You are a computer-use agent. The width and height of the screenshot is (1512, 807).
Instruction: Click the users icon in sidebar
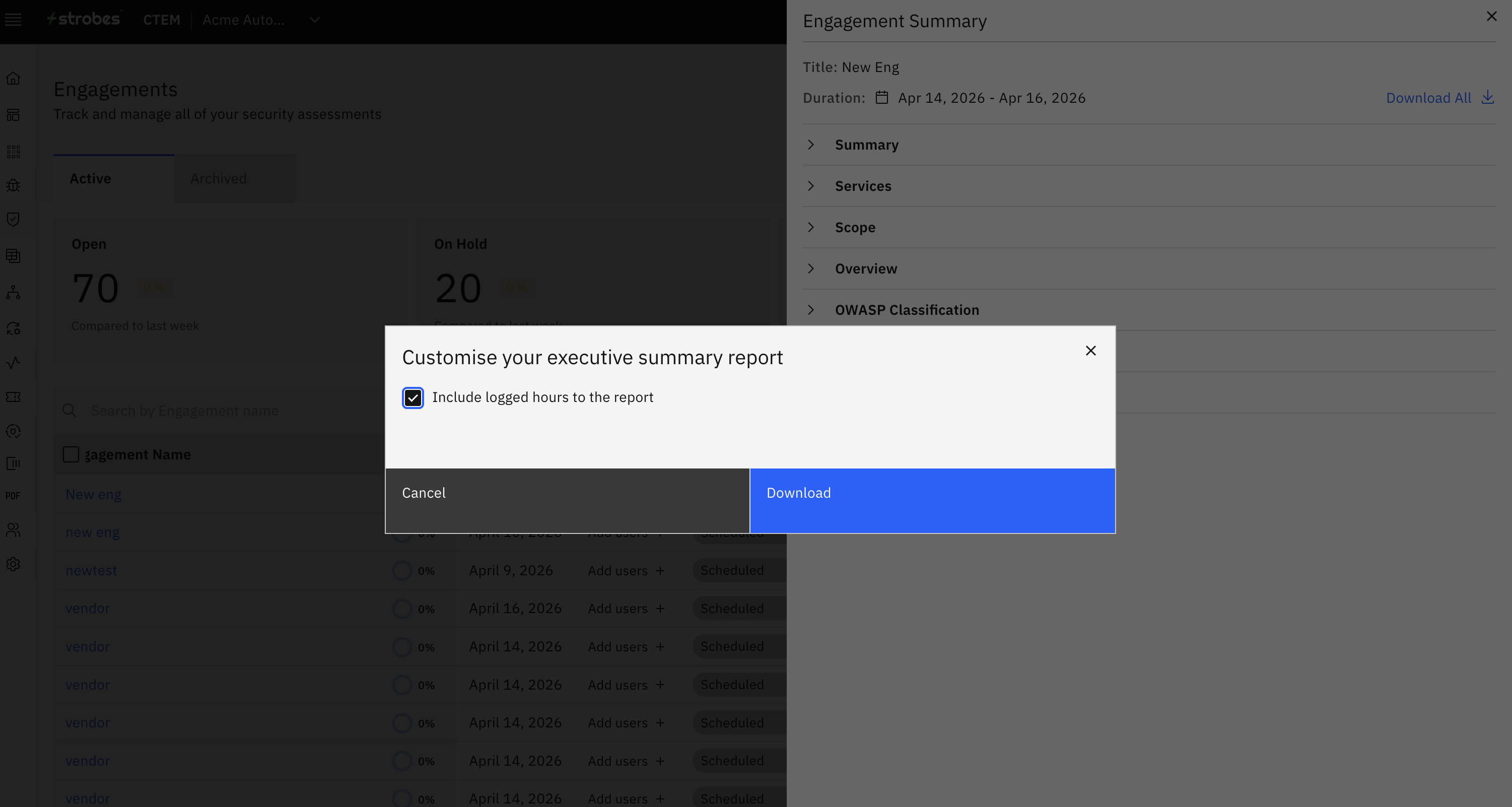13,530
